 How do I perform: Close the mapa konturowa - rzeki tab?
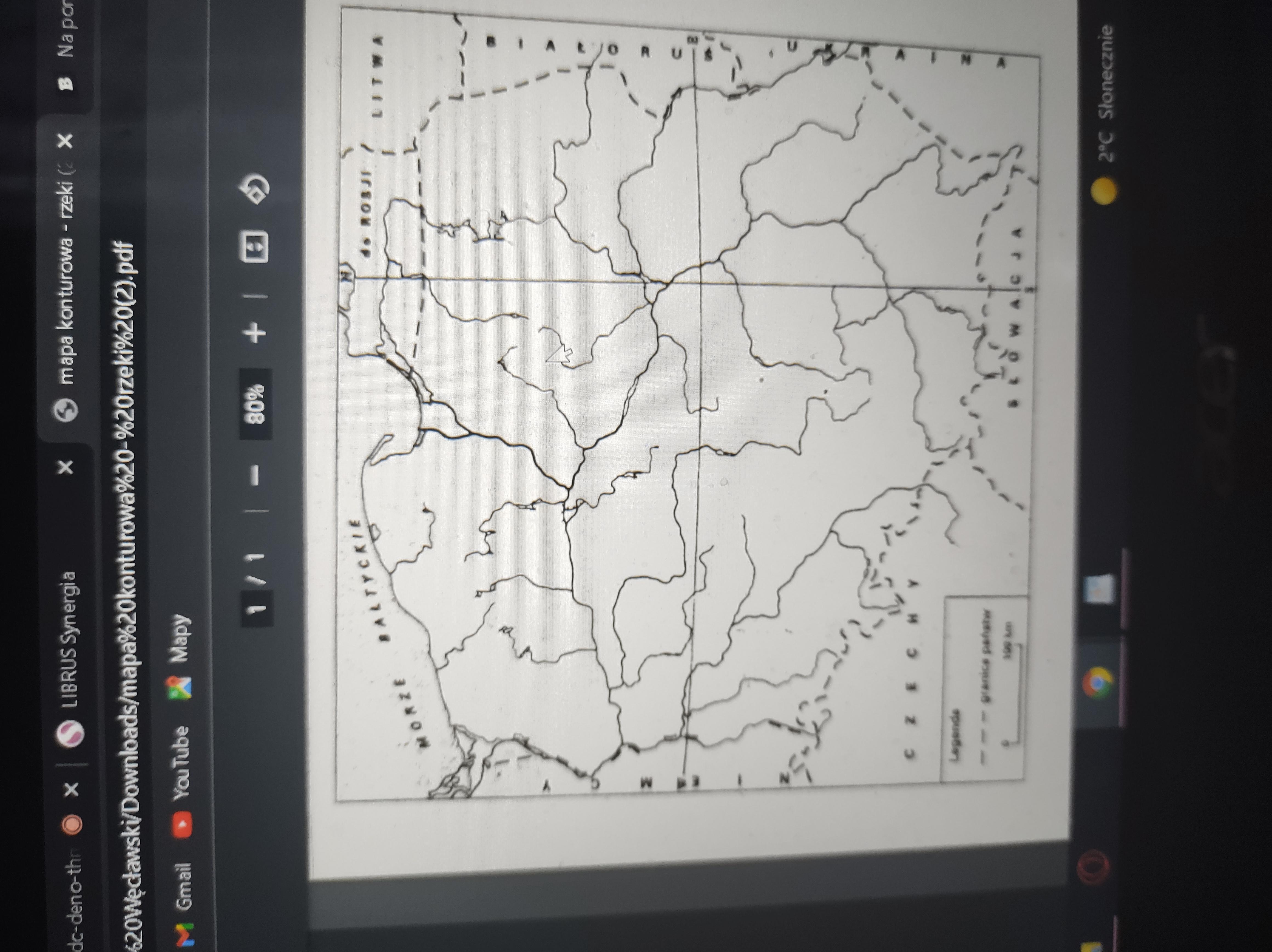(66, 140)
